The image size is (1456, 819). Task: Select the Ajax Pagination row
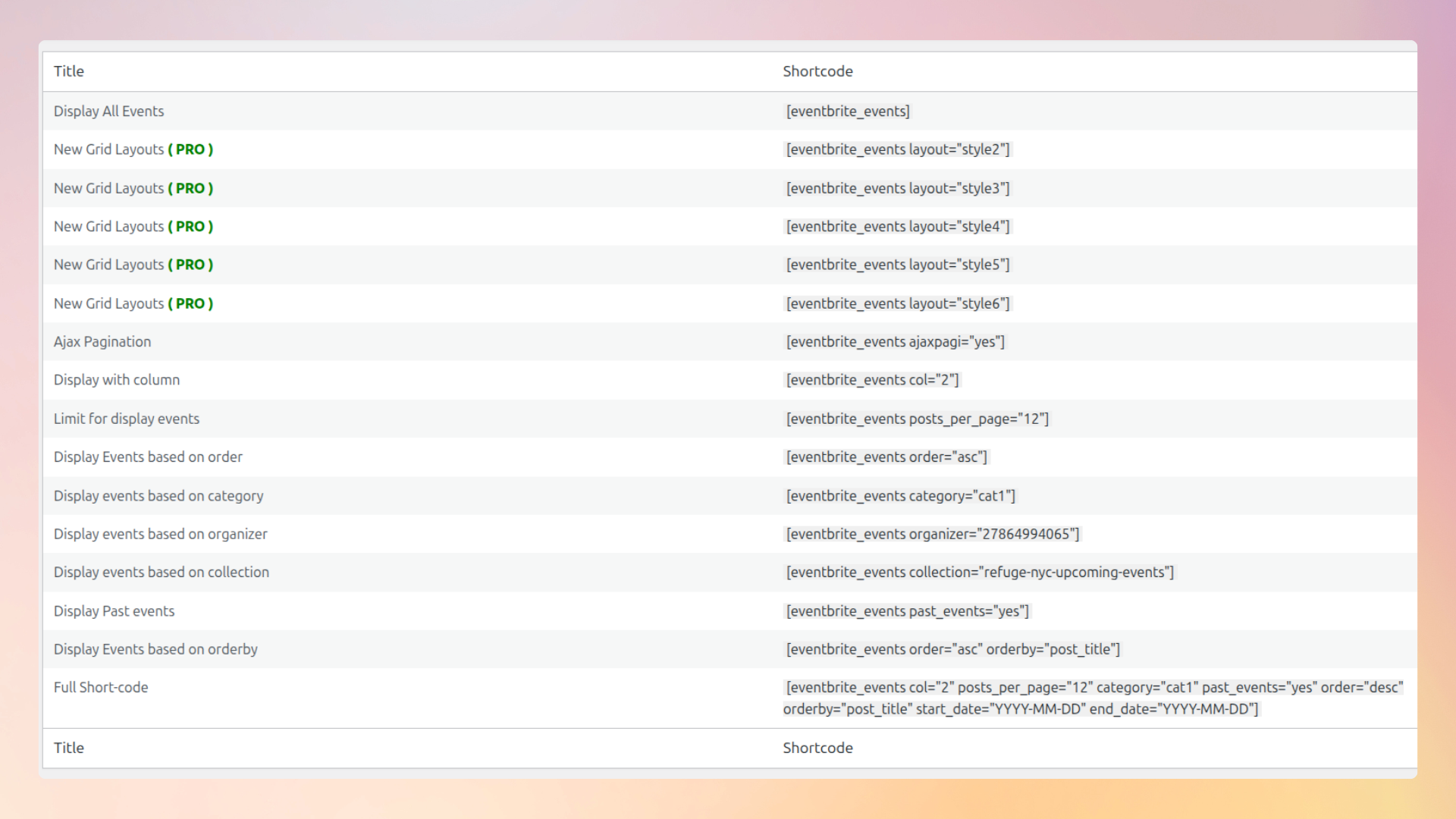pos(102,341)
